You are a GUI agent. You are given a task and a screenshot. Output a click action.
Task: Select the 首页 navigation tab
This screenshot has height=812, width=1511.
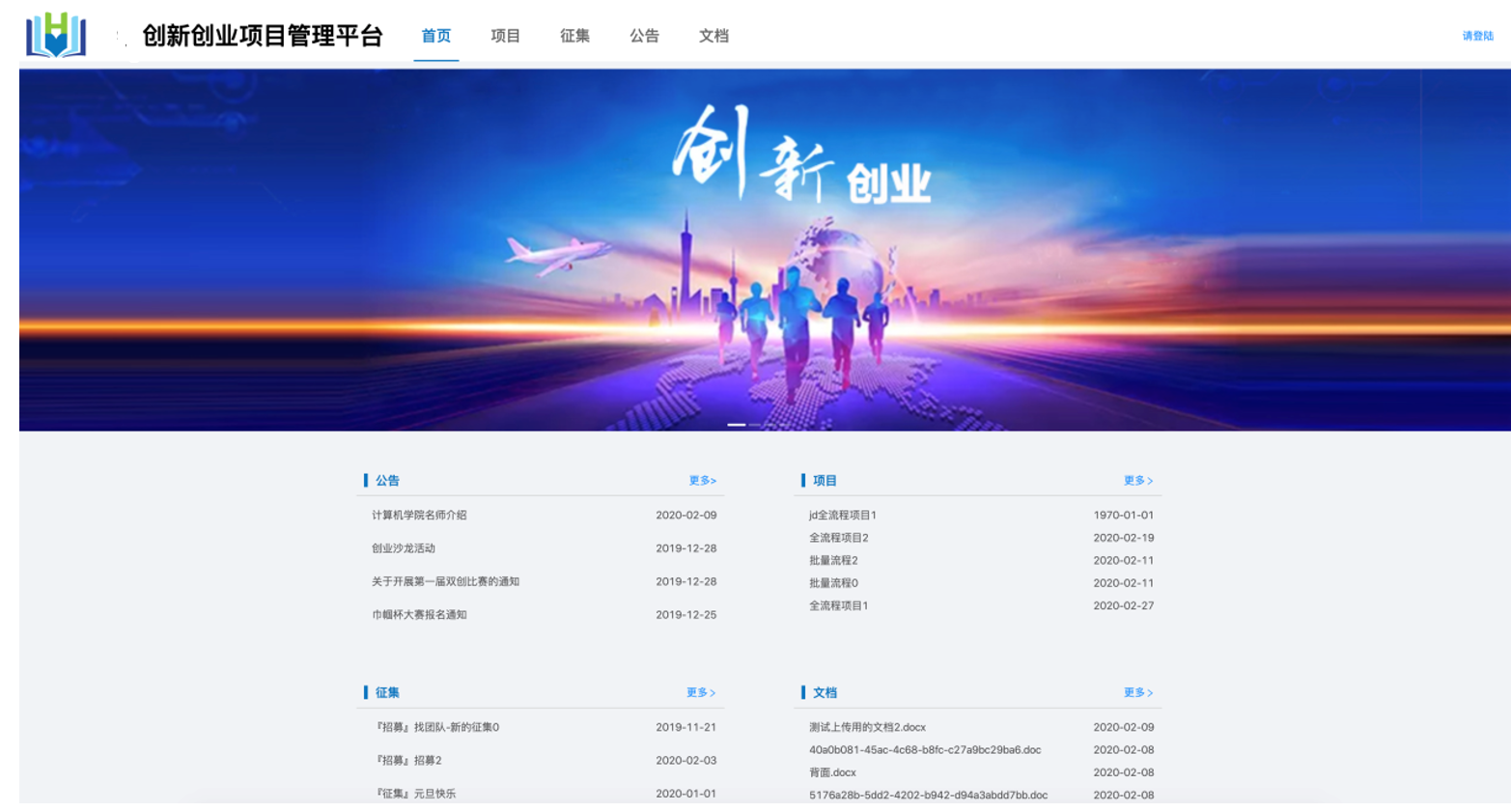coord(436,36)
